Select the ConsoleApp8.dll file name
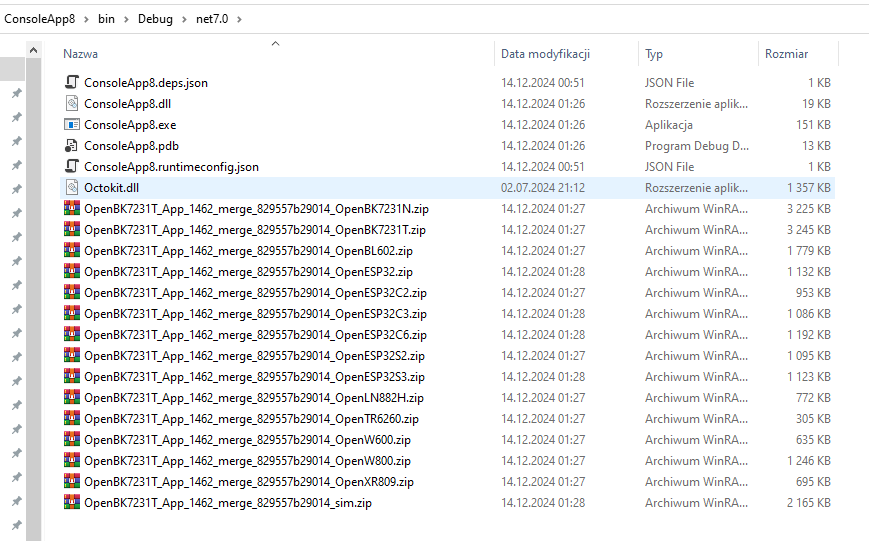 coord(127,104)
